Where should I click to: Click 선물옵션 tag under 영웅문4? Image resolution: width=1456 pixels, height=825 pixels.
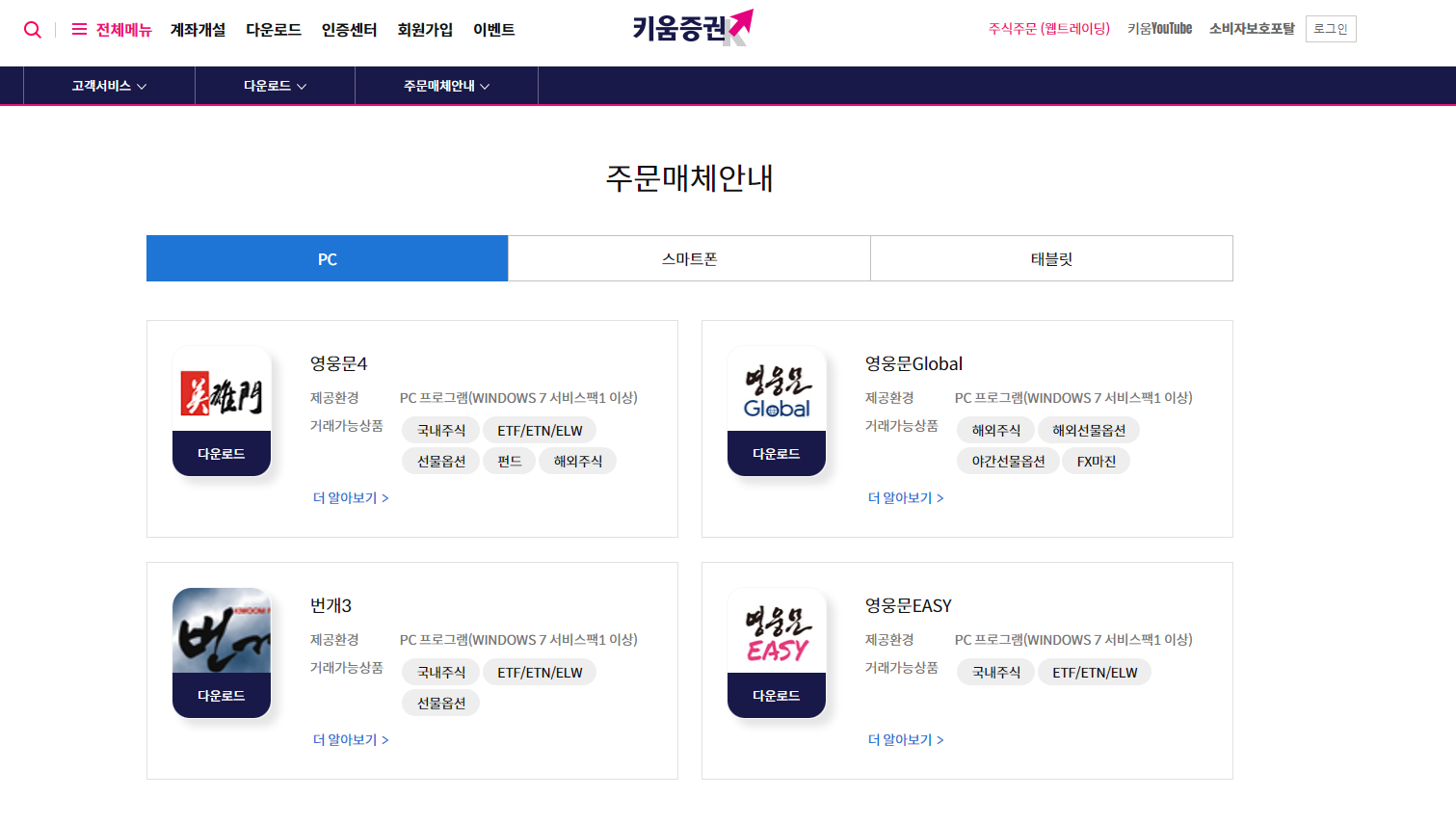coord(441,461)
